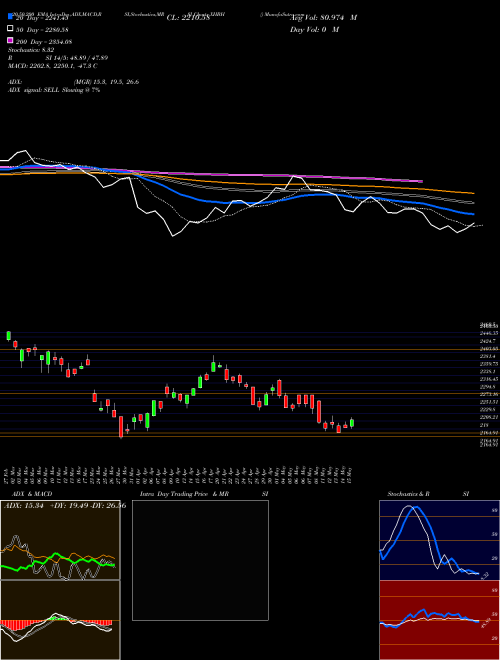Click the Avg Vol 80.974 M label
500x660 pixels.
tap(323, 18)
